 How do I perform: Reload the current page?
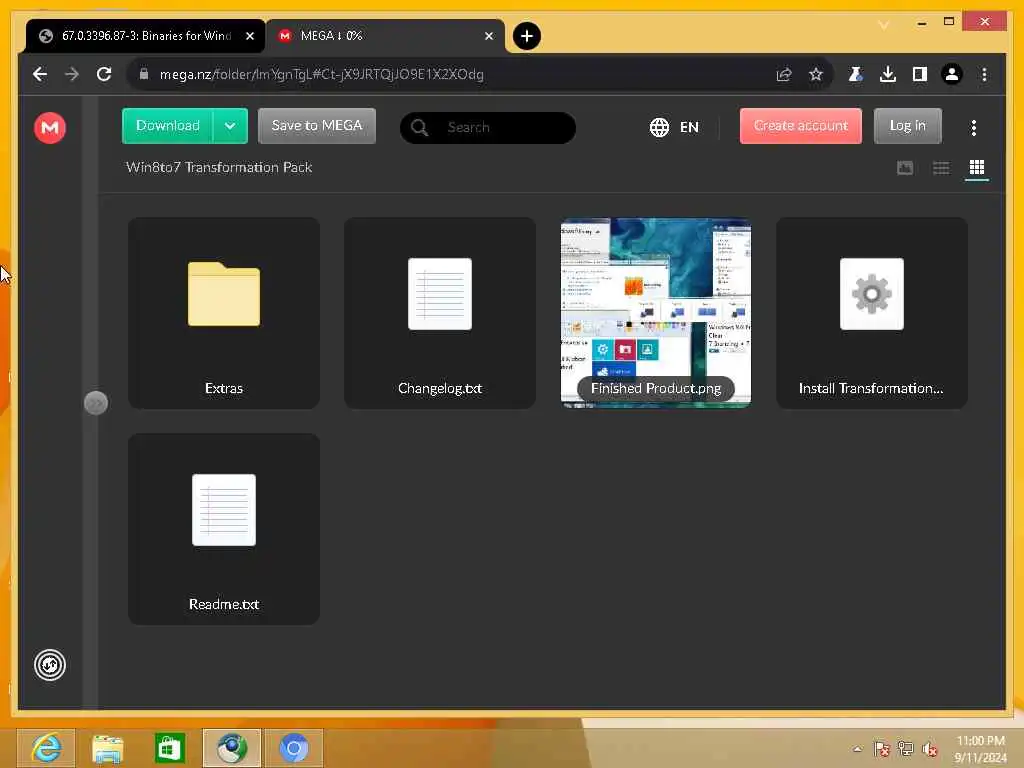(x=104, y=74)
